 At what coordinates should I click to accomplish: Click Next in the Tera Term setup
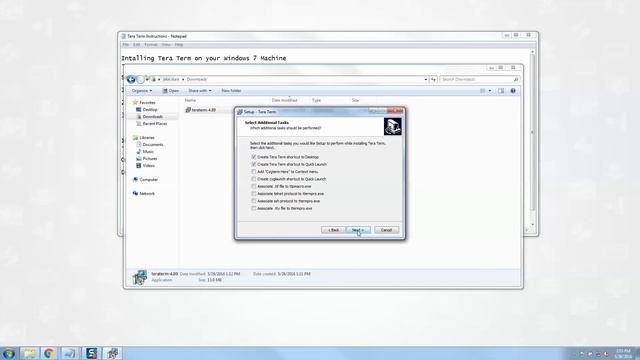tap(358, 230)
